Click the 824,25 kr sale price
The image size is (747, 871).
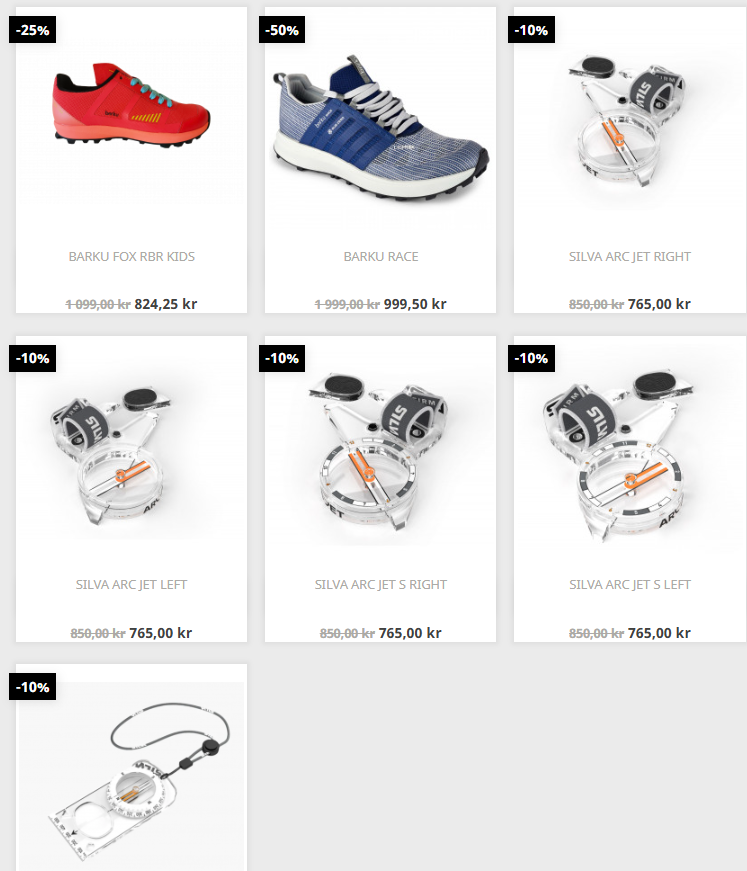click(166, 304)
